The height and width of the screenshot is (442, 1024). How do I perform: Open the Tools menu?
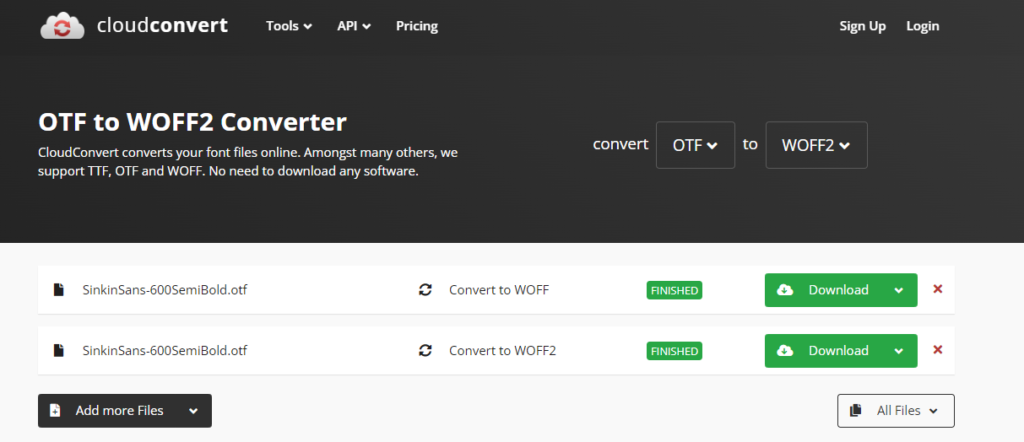point(289,26)
